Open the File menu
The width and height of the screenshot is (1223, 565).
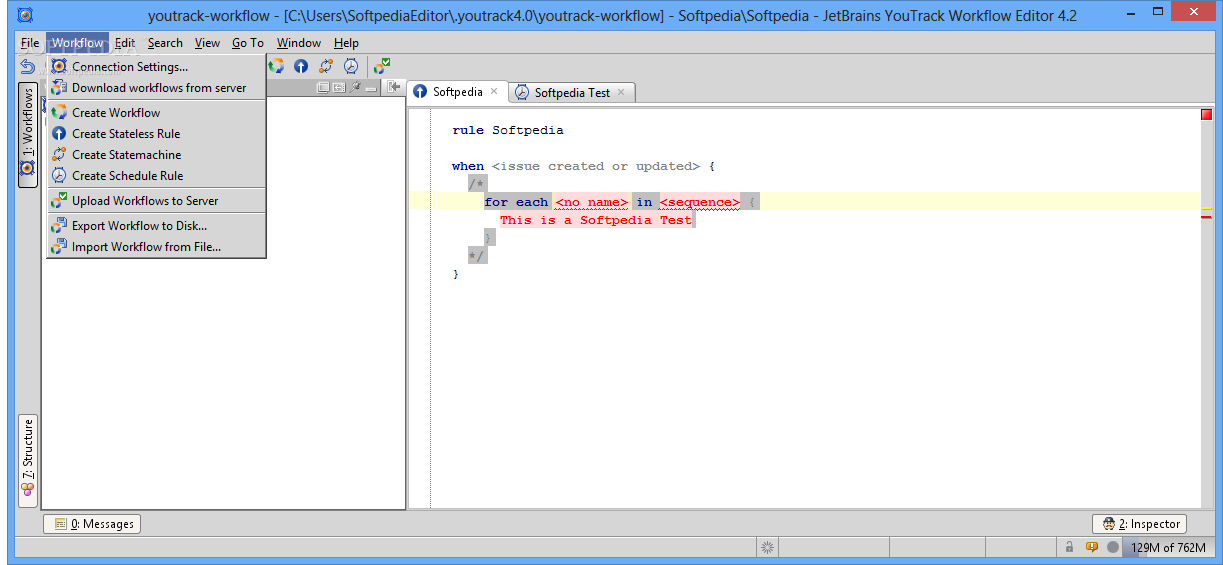click(30, 43)
